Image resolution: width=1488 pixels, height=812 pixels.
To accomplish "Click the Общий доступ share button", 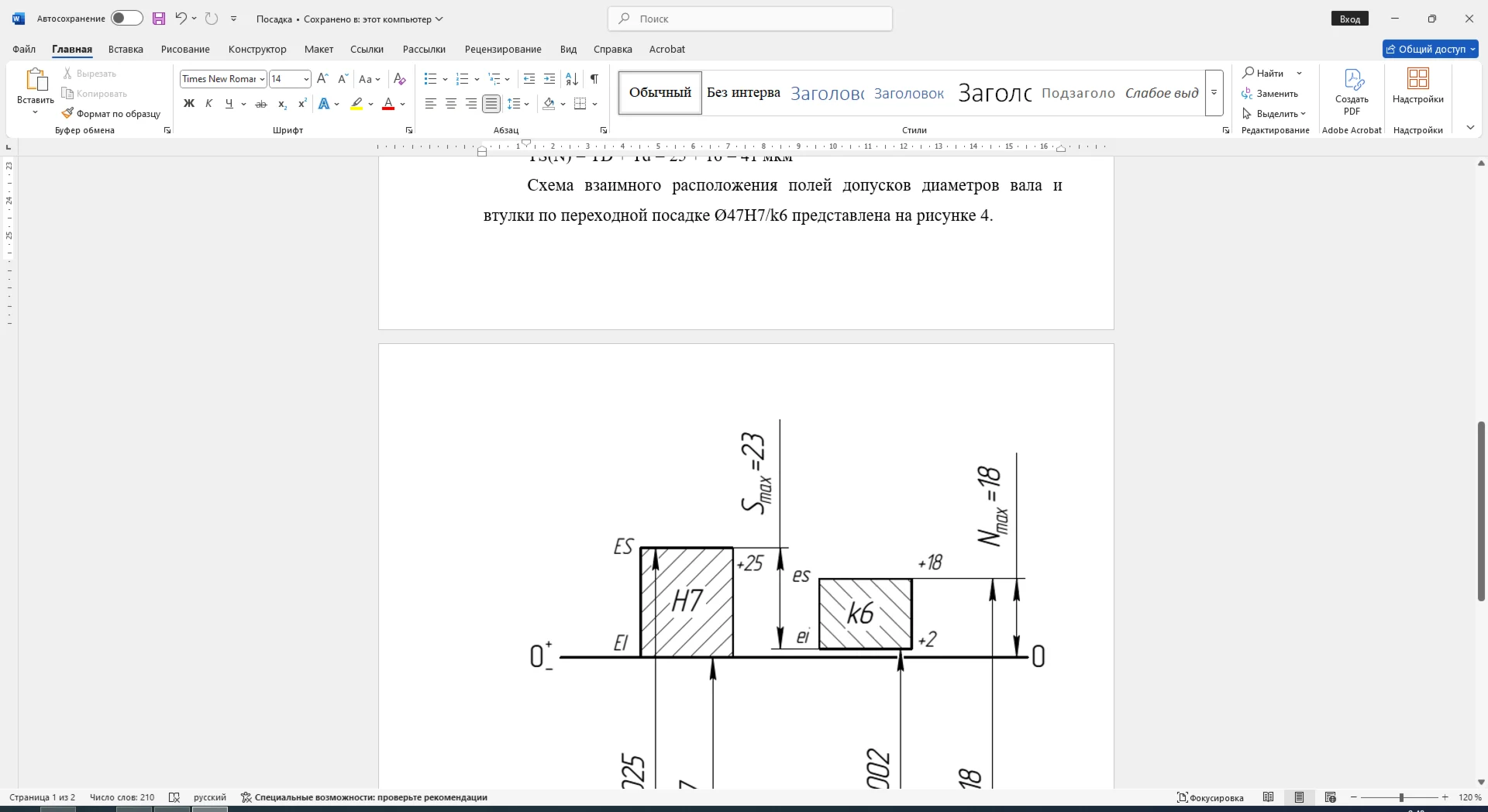I will (x=1431, y=49).
